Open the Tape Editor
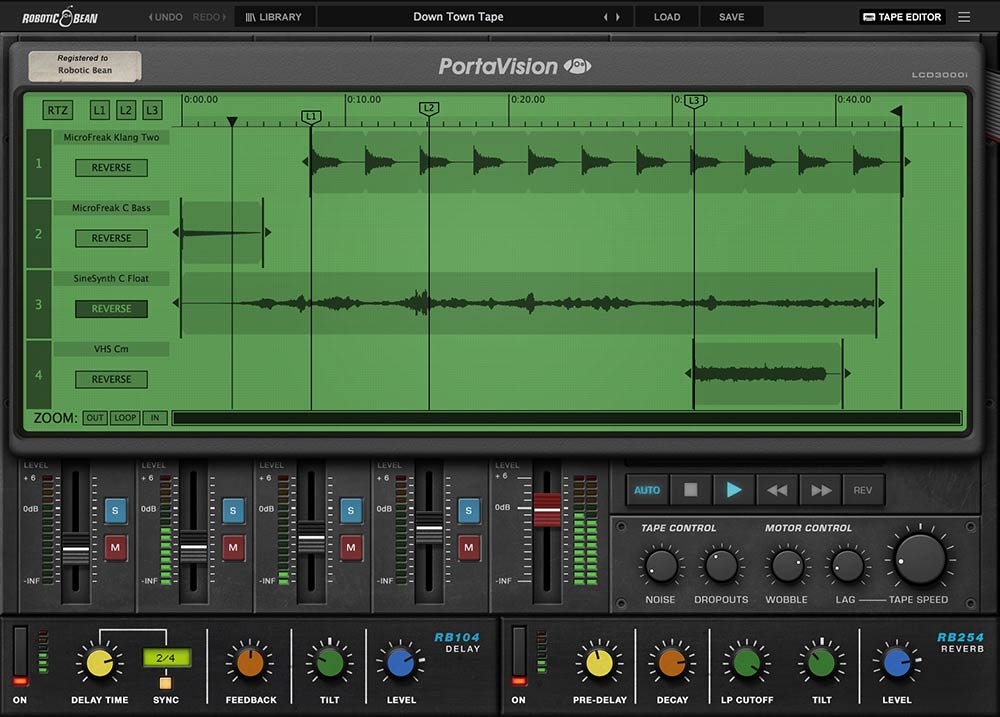This screenshot has width=1000, height=717. pos(900,16)
